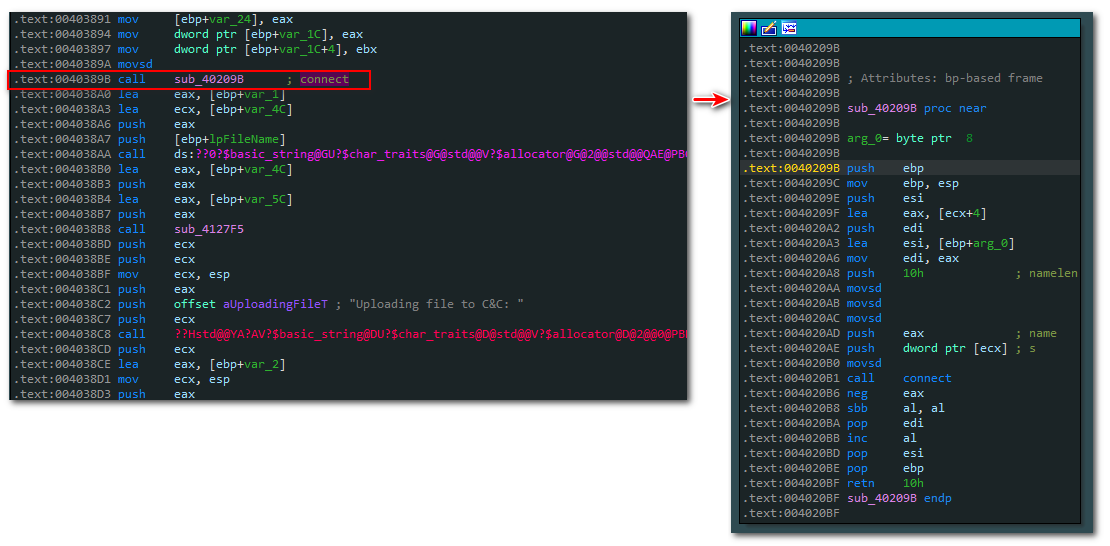
Task: Select push esi at 0040209E
Action: tap(832, 198)
